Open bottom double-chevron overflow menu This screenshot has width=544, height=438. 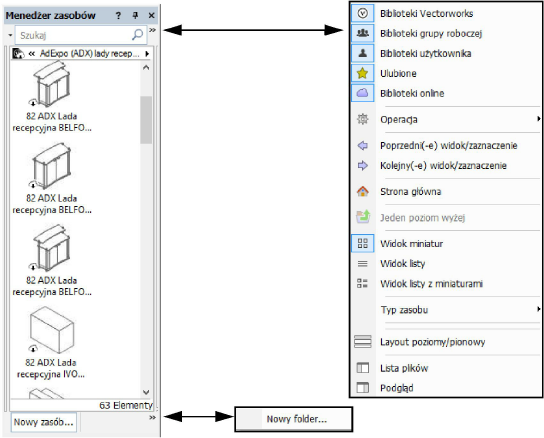pyautogui.click(x=152, y=418)
